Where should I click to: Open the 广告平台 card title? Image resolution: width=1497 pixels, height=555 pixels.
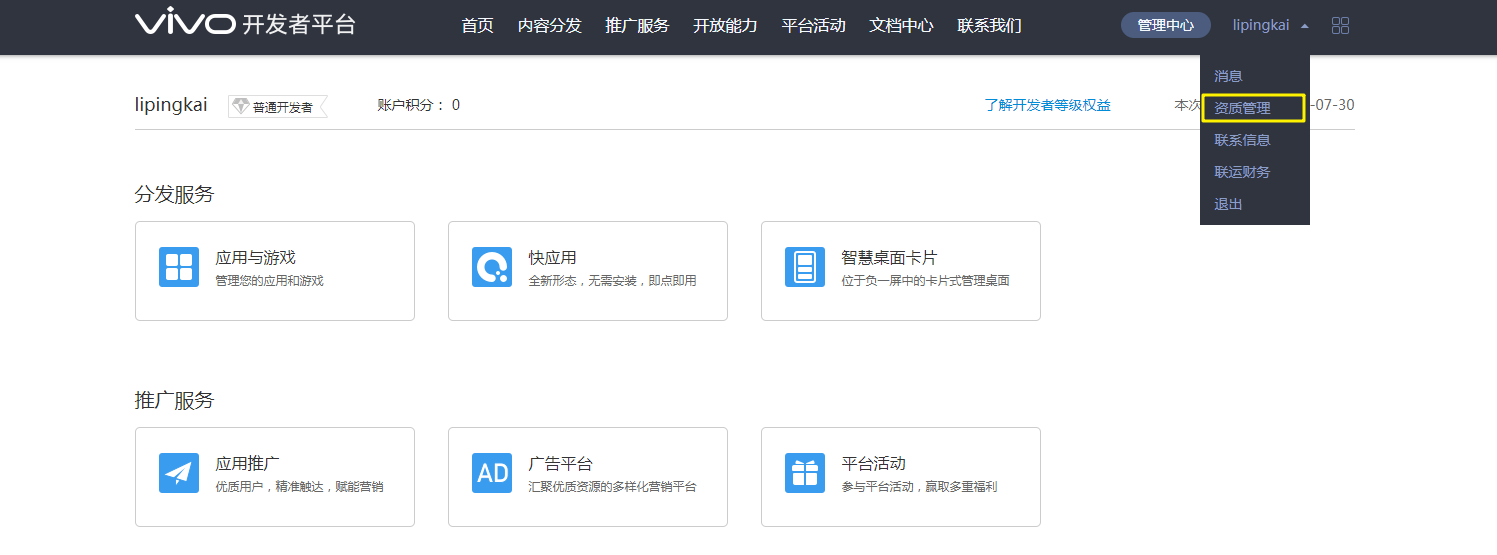pyautogui.click(x=560, y=464)
